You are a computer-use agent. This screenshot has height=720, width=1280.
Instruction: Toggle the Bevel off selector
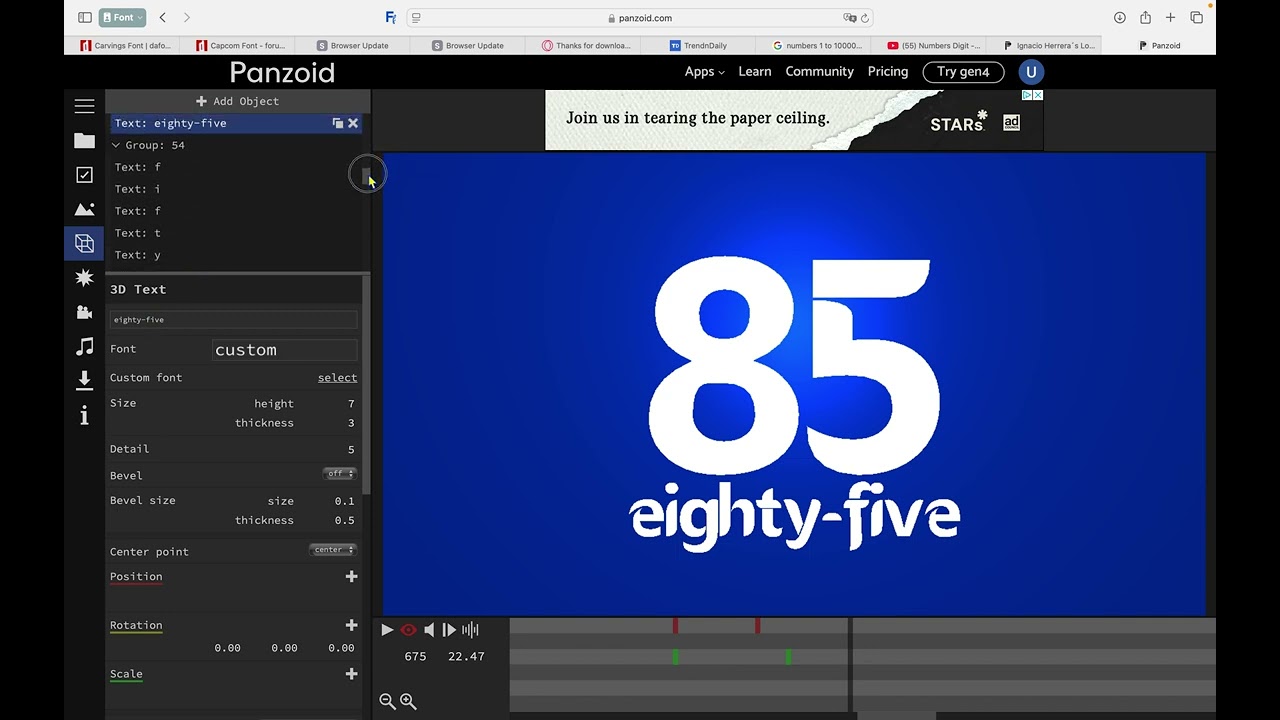[x=340, y=474]
